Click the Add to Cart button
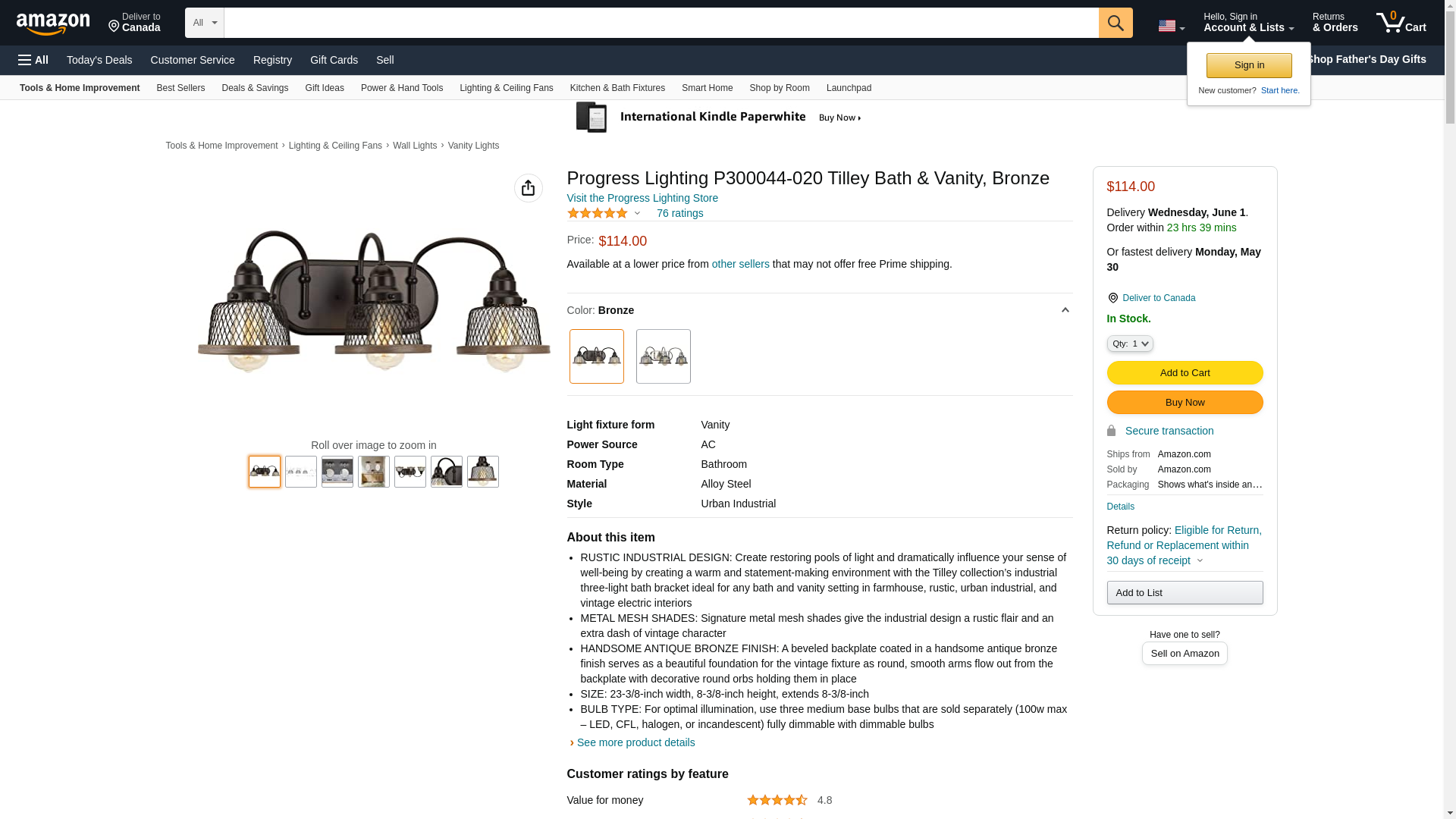Viewport: 1456px width, 819px height. coord(1185,372)
